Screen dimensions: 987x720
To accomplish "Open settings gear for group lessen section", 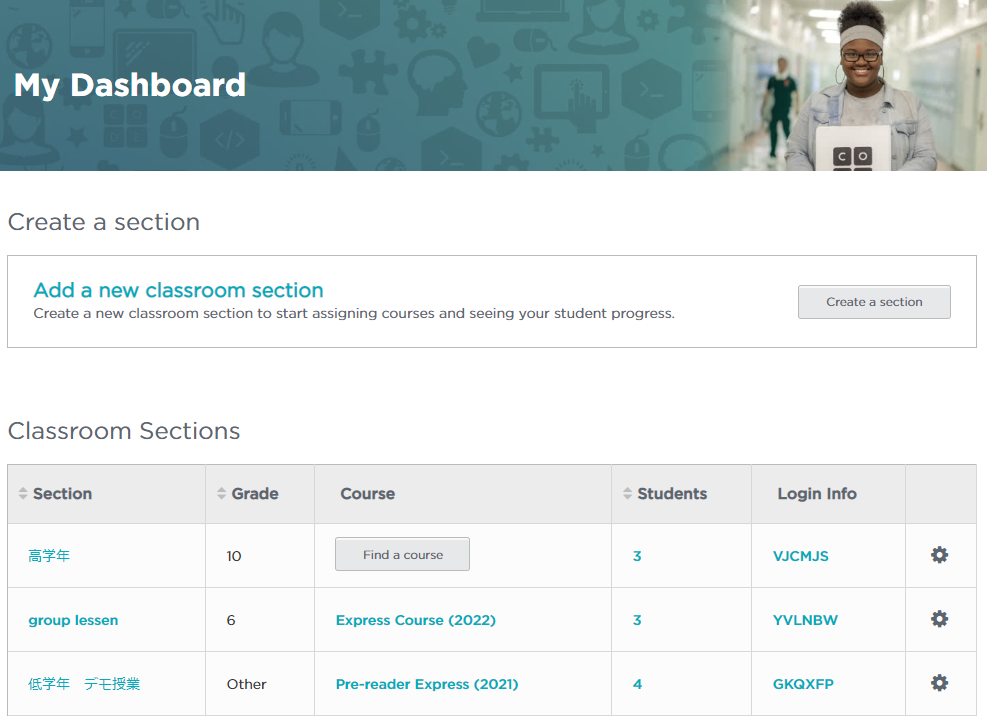I will (939, 619).
